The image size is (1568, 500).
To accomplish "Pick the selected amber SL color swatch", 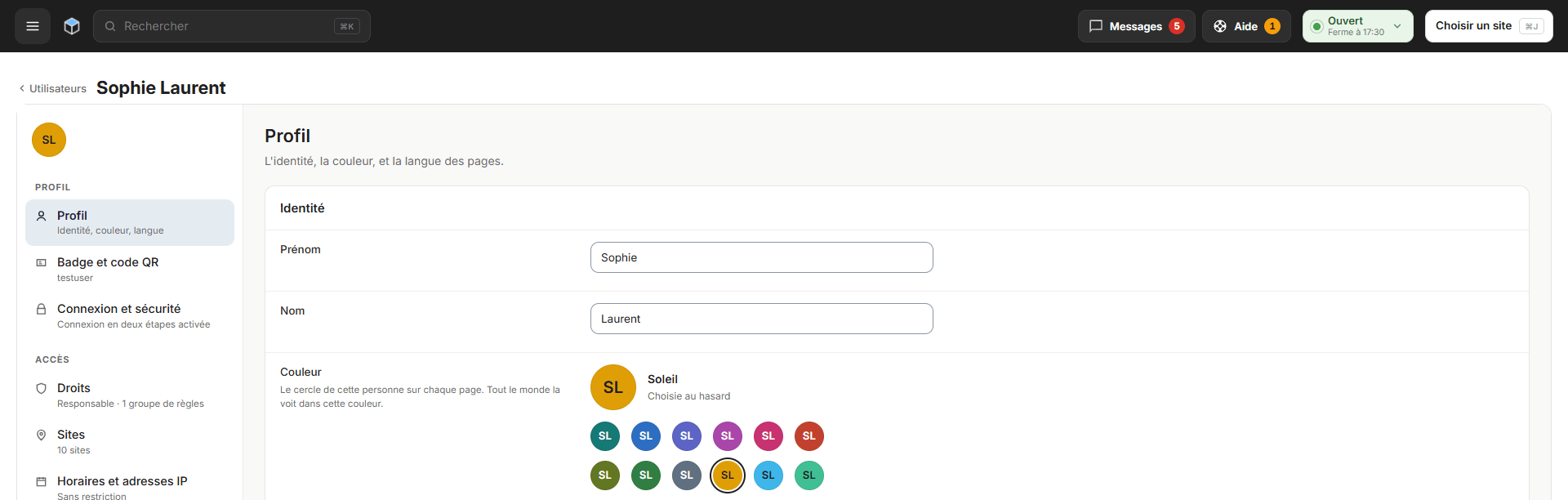I will coord(728,475).
